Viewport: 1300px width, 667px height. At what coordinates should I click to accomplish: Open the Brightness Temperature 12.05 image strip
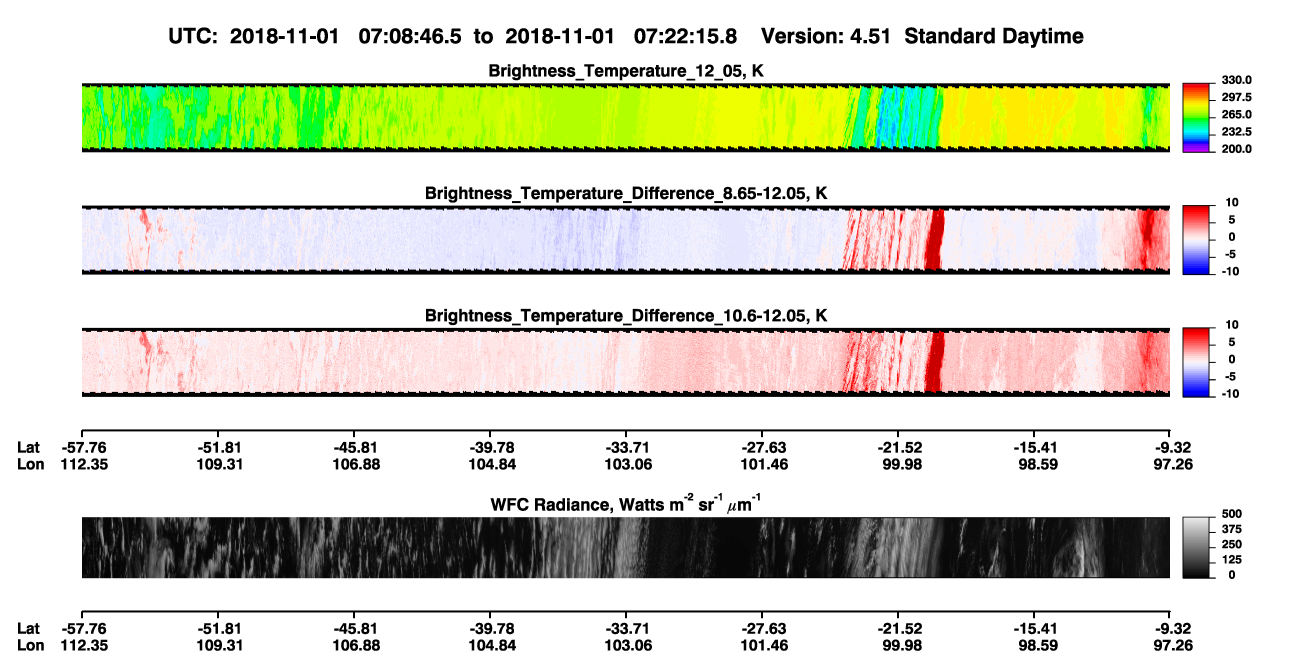(626, 117)
